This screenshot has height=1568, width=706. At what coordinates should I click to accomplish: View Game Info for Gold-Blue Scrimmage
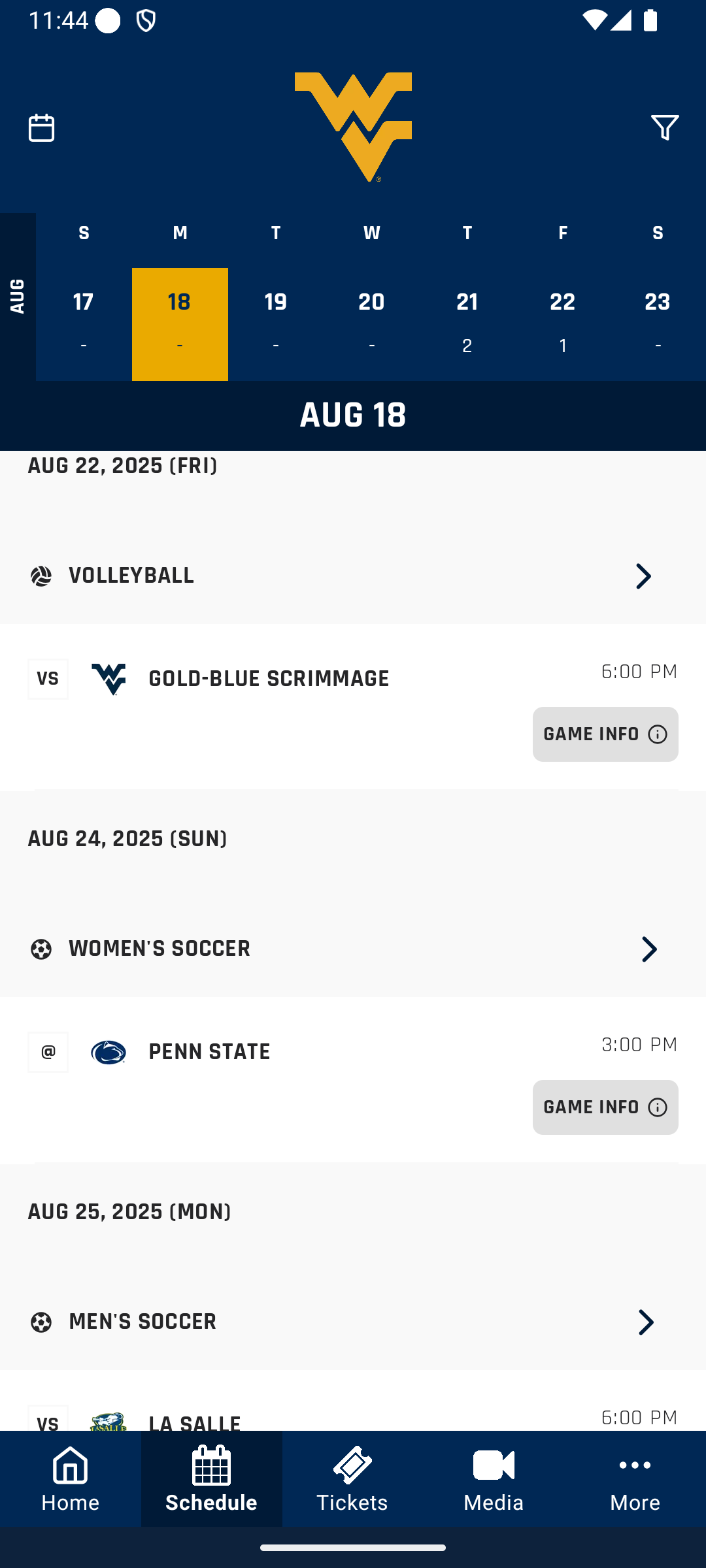click(x=605, y=734)
